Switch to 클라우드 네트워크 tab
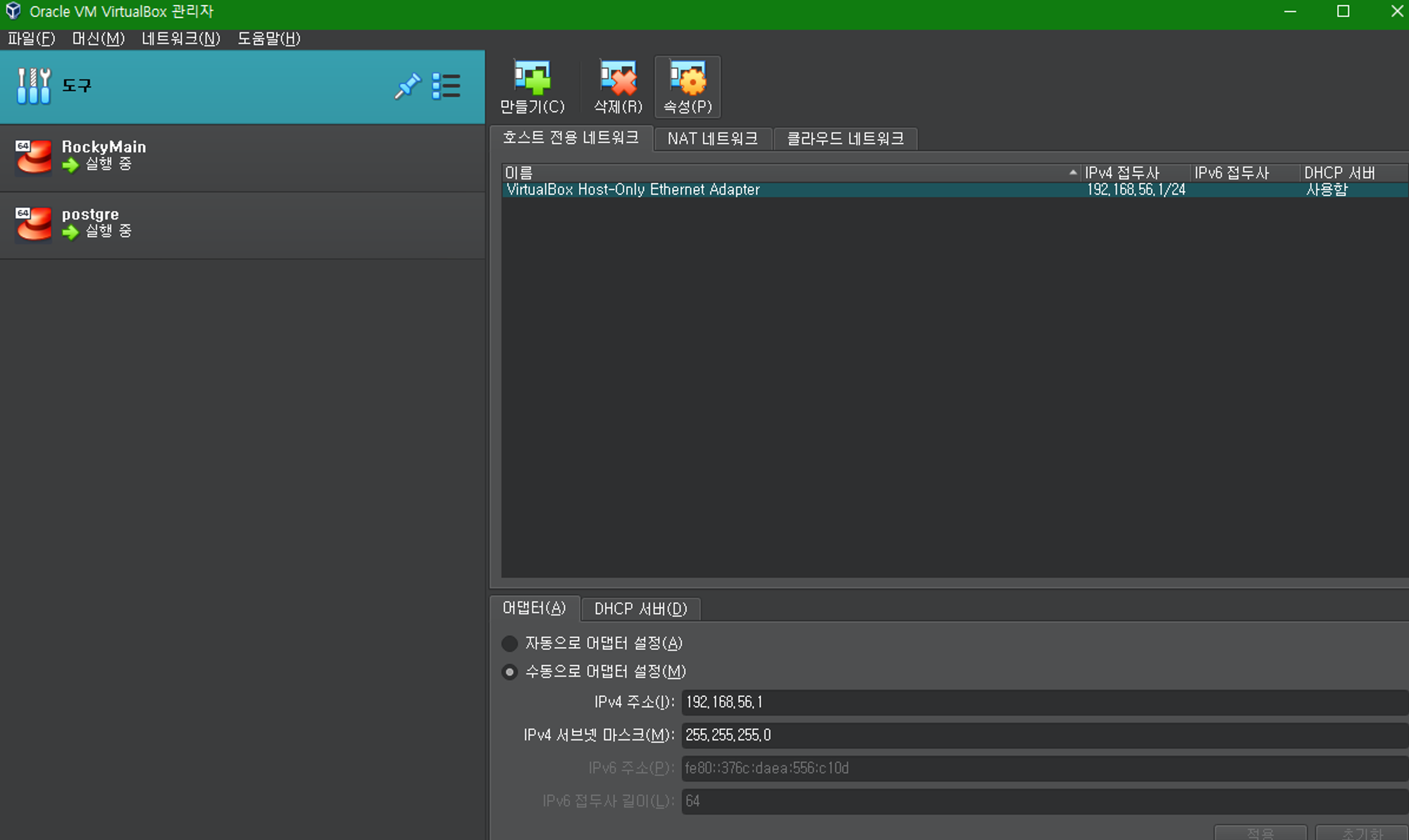 [x=845, y=139]
